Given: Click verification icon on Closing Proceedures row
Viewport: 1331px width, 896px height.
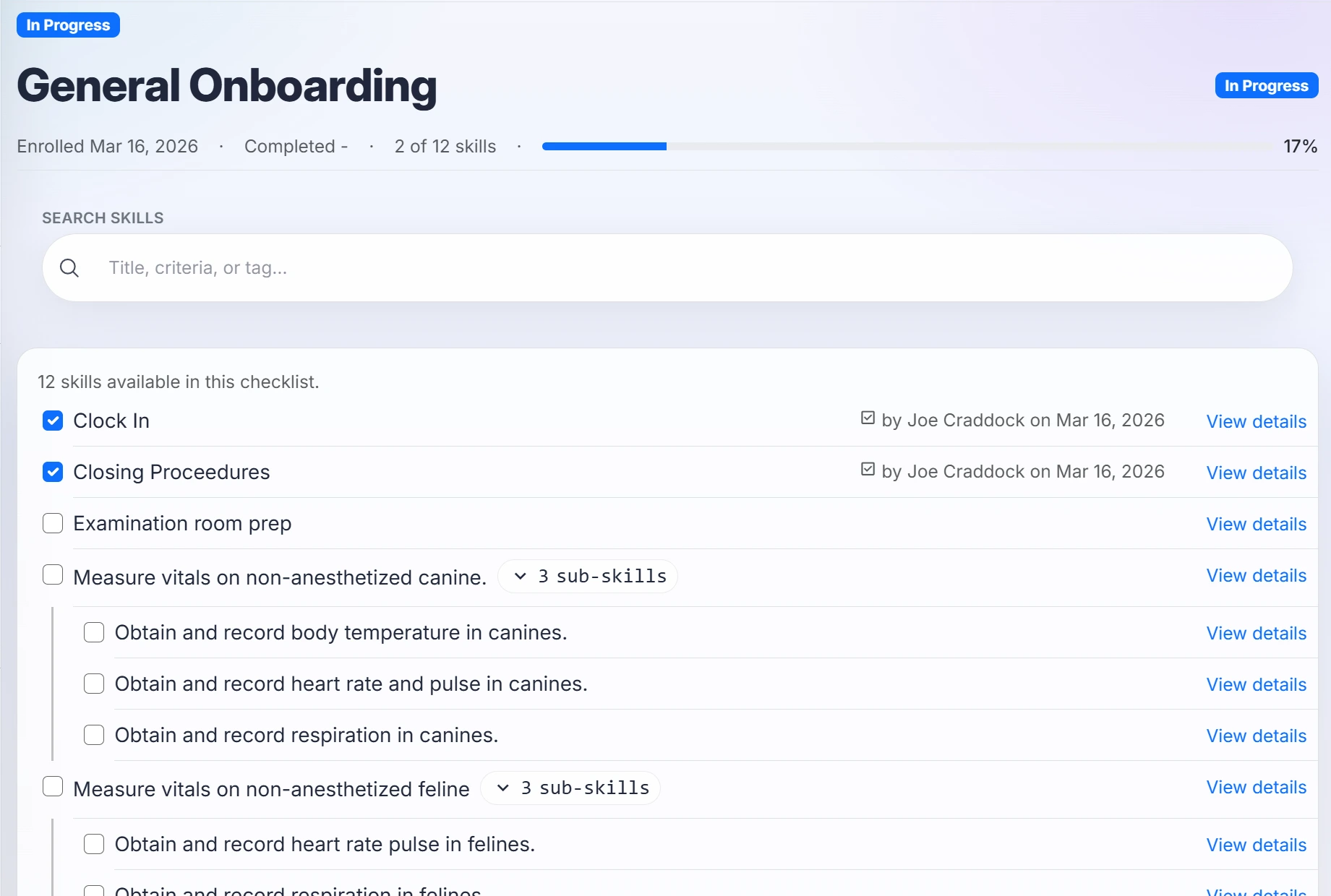Looking at the screenshot, I should tap(868, 470).
